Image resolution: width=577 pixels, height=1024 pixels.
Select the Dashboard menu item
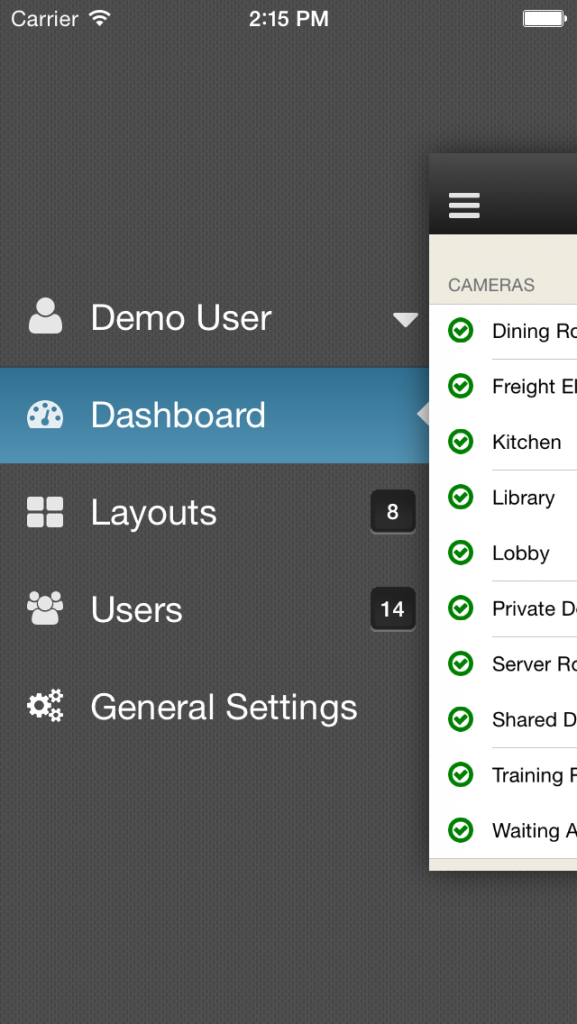pyautogui.click(x=178, y=414)
